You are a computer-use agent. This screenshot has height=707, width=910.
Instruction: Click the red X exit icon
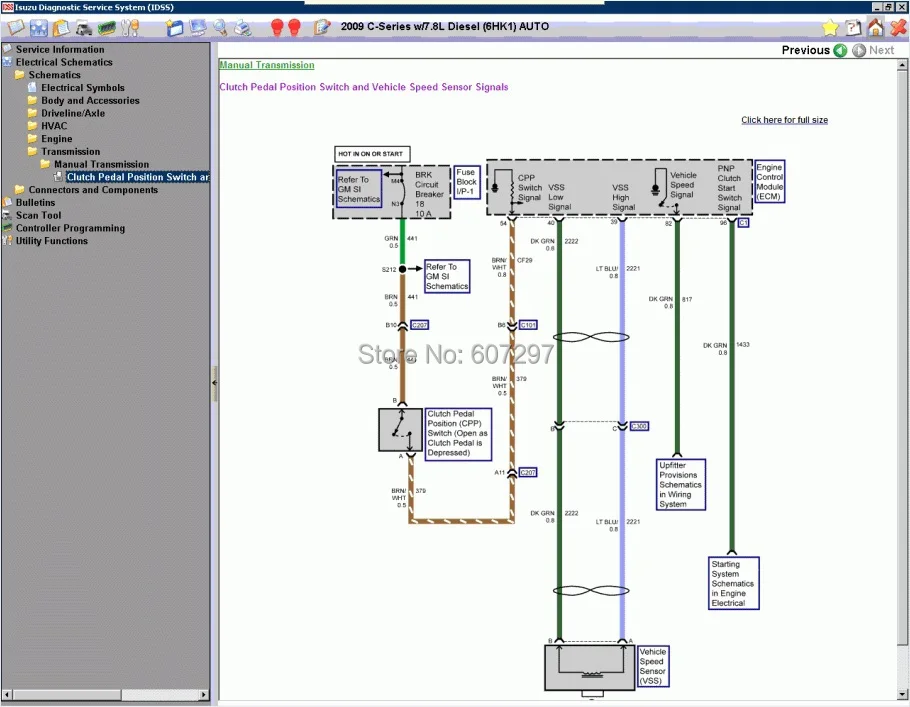(898, 27)
